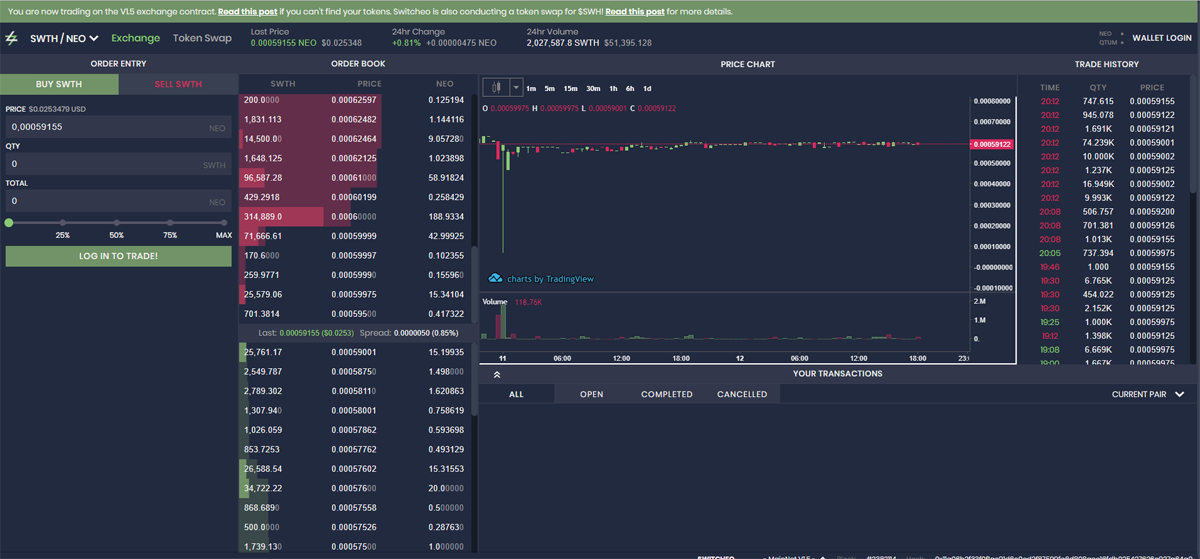Select the 1m chart interval
This screenshot has height=559, width=1200.
click(531, 88)
